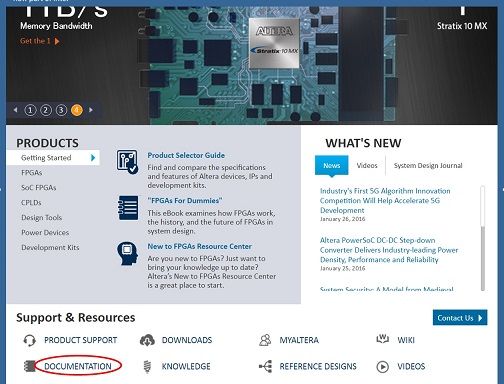Click the MyAltera user icon
The height and width of the screenshot is (384, 504).
[265, 340]
